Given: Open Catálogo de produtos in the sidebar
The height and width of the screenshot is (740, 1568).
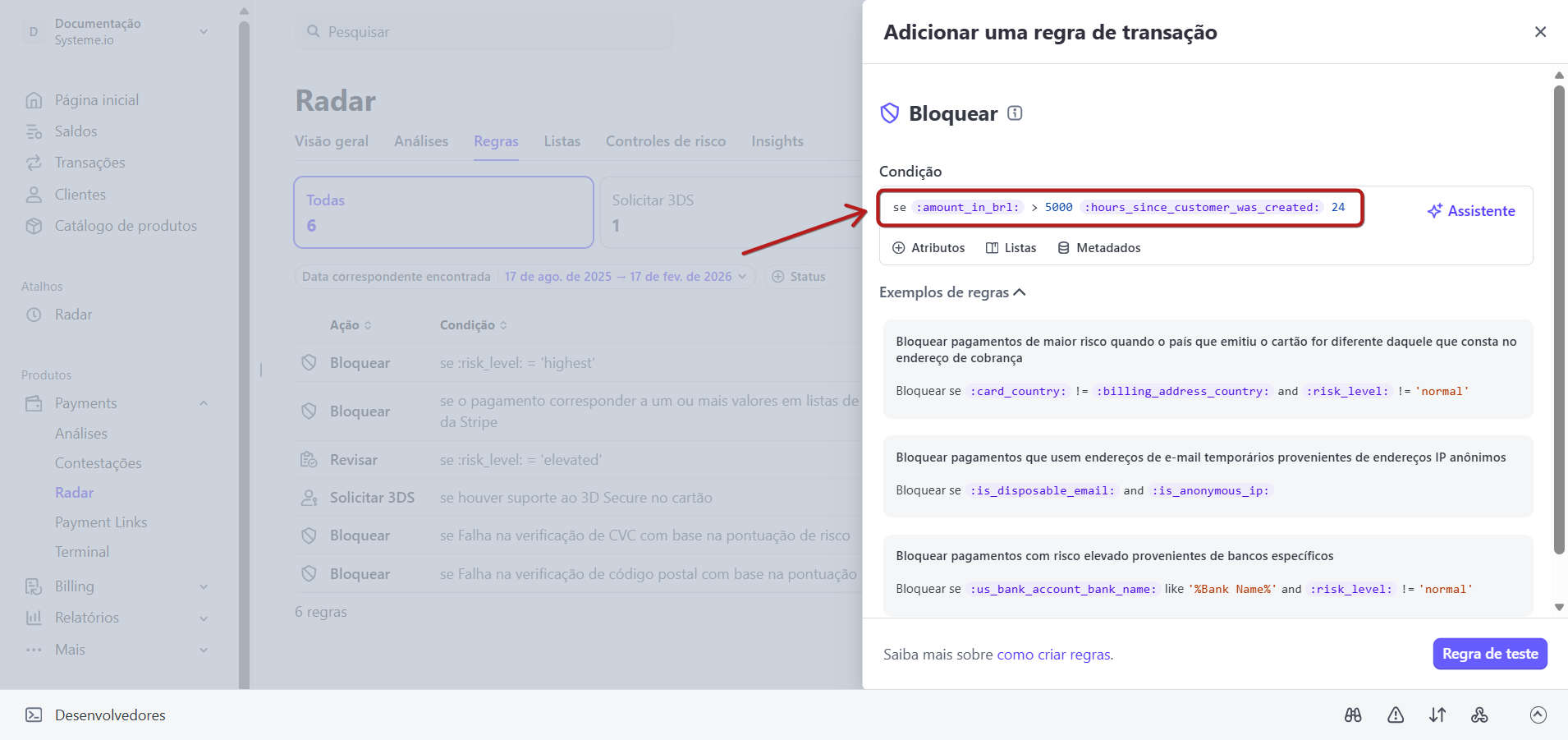Looking at the screenshot, I should [x=126, y=226].
